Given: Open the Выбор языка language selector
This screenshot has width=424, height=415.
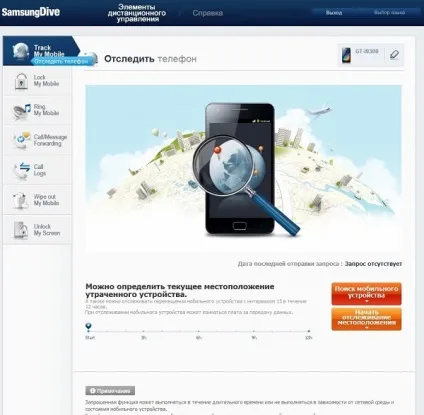Looking at the screenshot, I should (389, 13).
